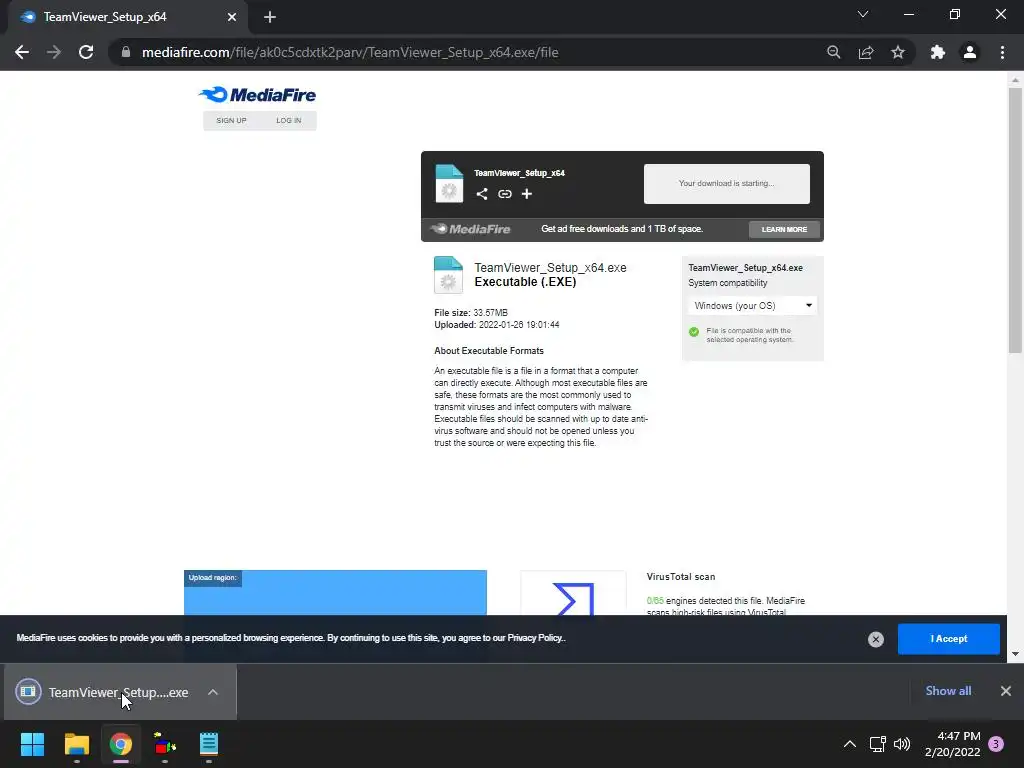Click Show all downloads
This screenshot has width=1024, height=768.
(948, 691)
